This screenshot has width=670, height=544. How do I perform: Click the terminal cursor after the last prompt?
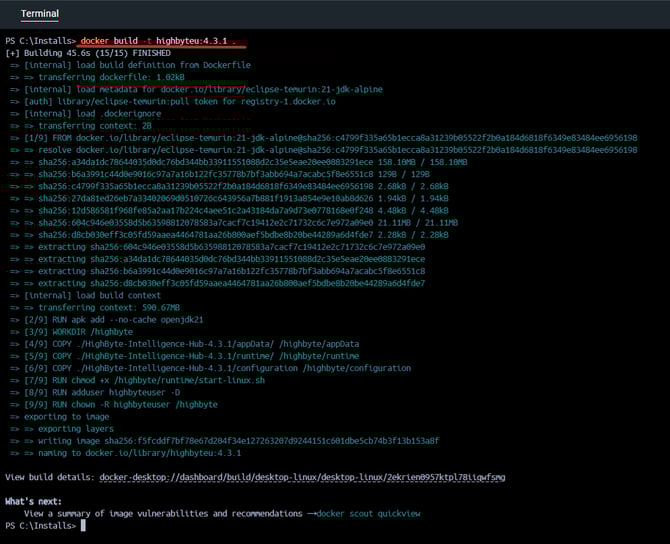coord(84,525)
